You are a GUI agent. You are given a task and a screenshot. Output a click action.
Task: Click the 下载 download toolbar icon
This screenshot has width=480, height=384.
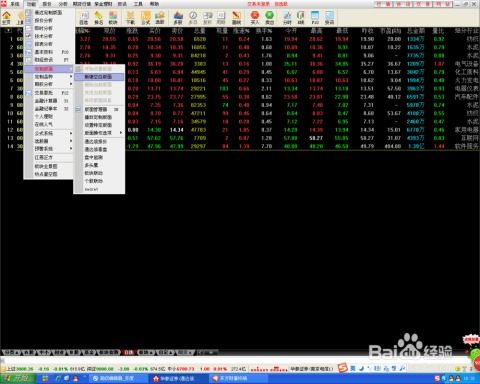pos(130,17)
